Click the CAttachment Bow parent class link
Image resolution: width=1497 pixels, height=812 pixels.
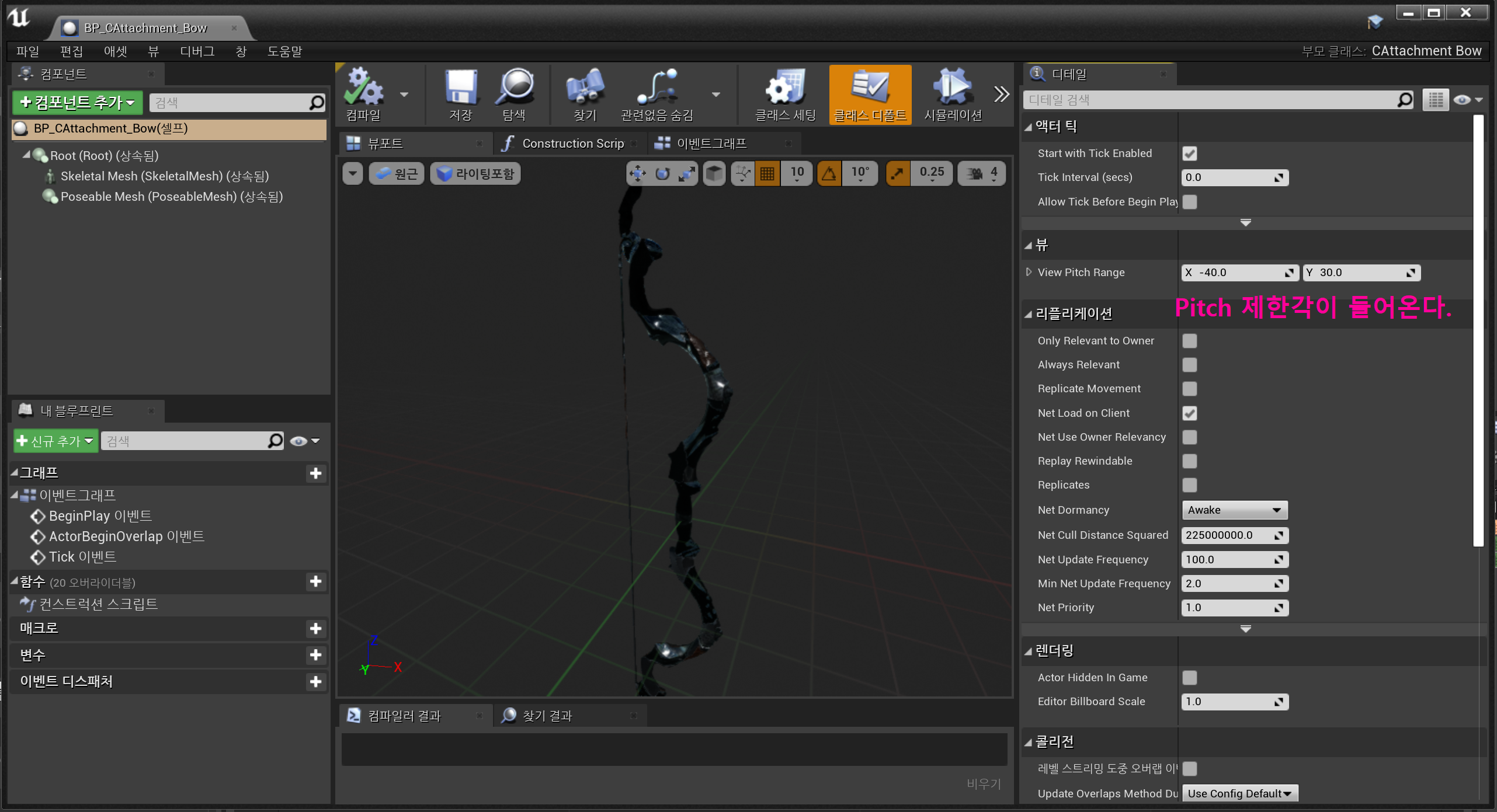[1426, 51]
